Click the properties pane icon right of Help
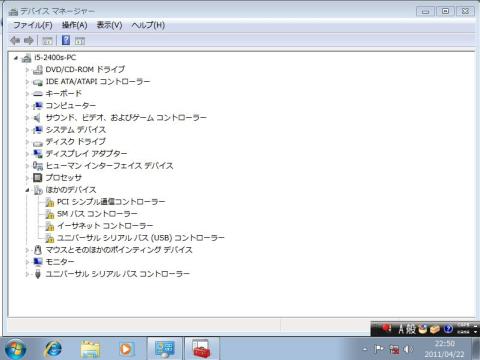 click(x=80, y=41)
